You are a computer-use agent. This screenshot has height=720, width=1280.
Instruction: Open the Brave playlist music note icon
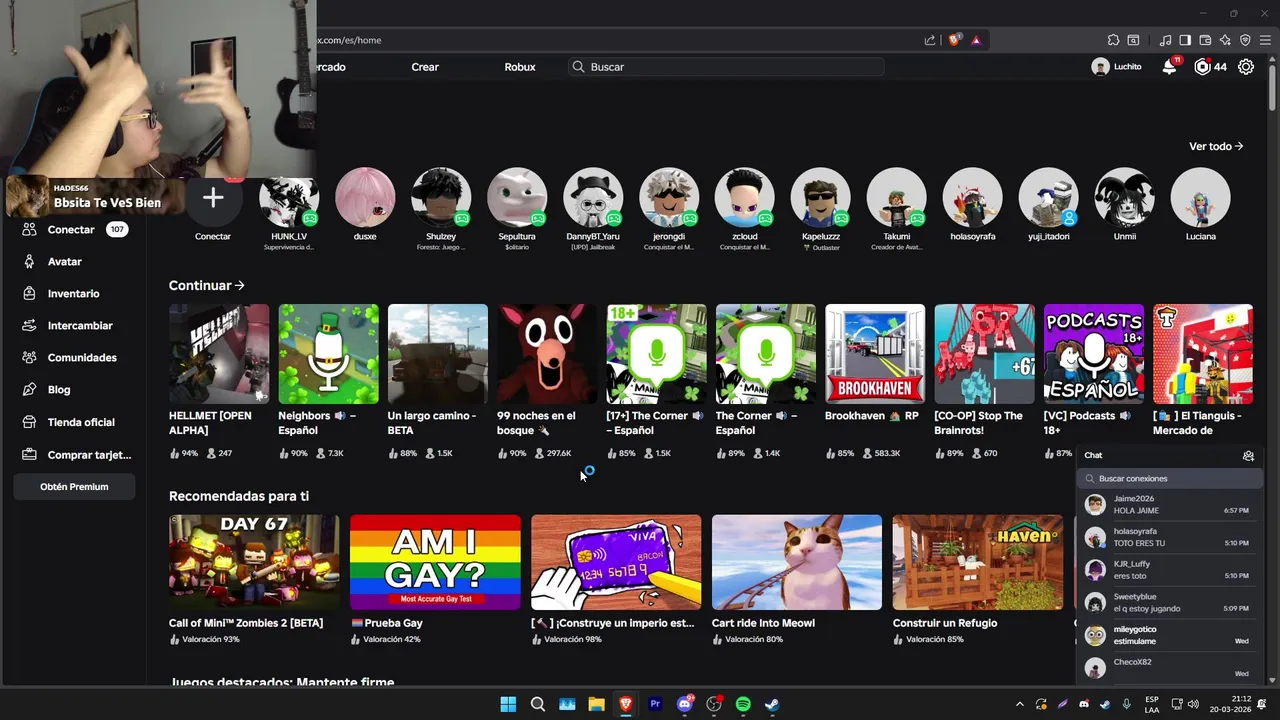pos(1165,40)
